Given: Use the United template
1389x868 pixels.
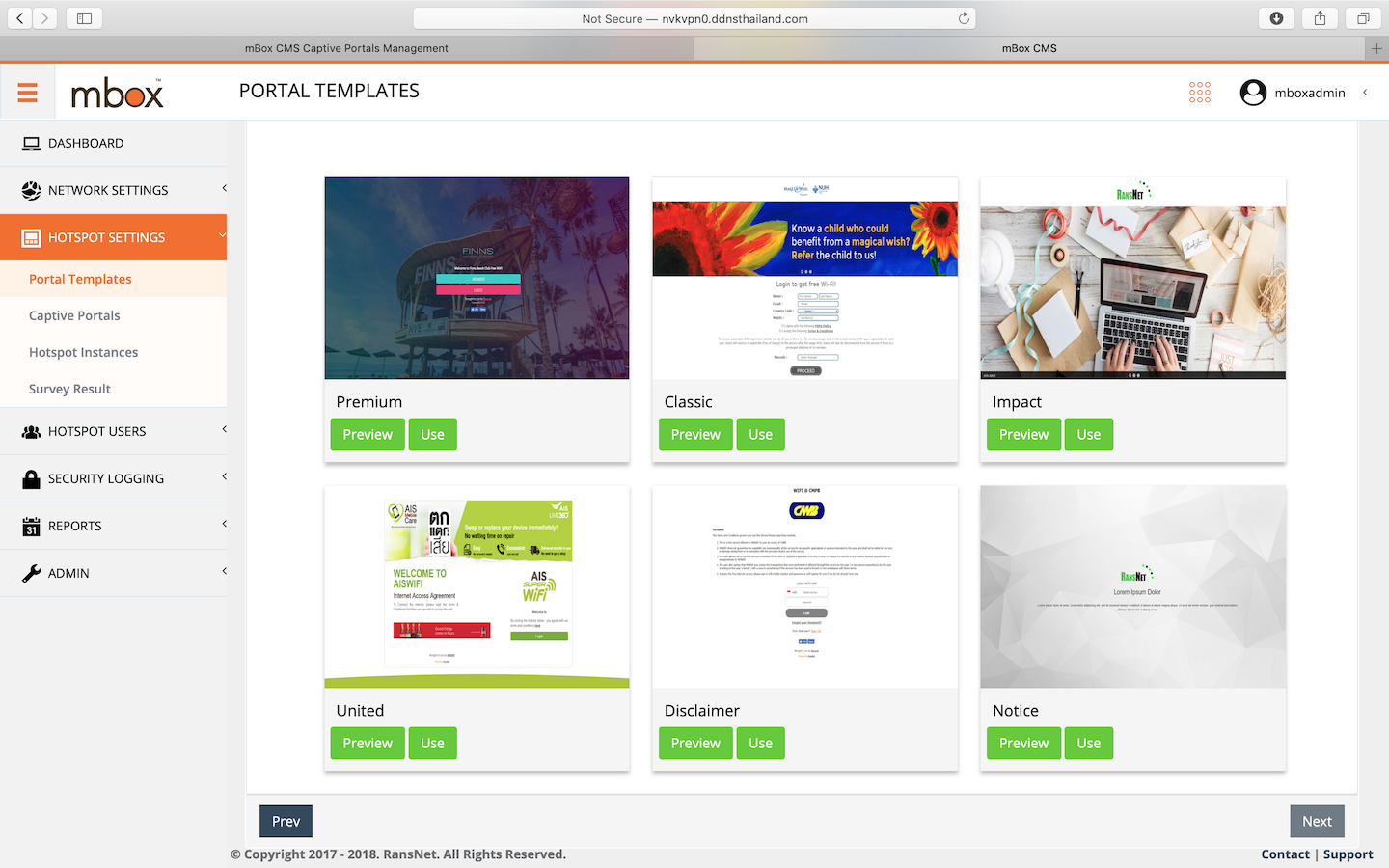Looking at the screenshot, I should [432, 744].
